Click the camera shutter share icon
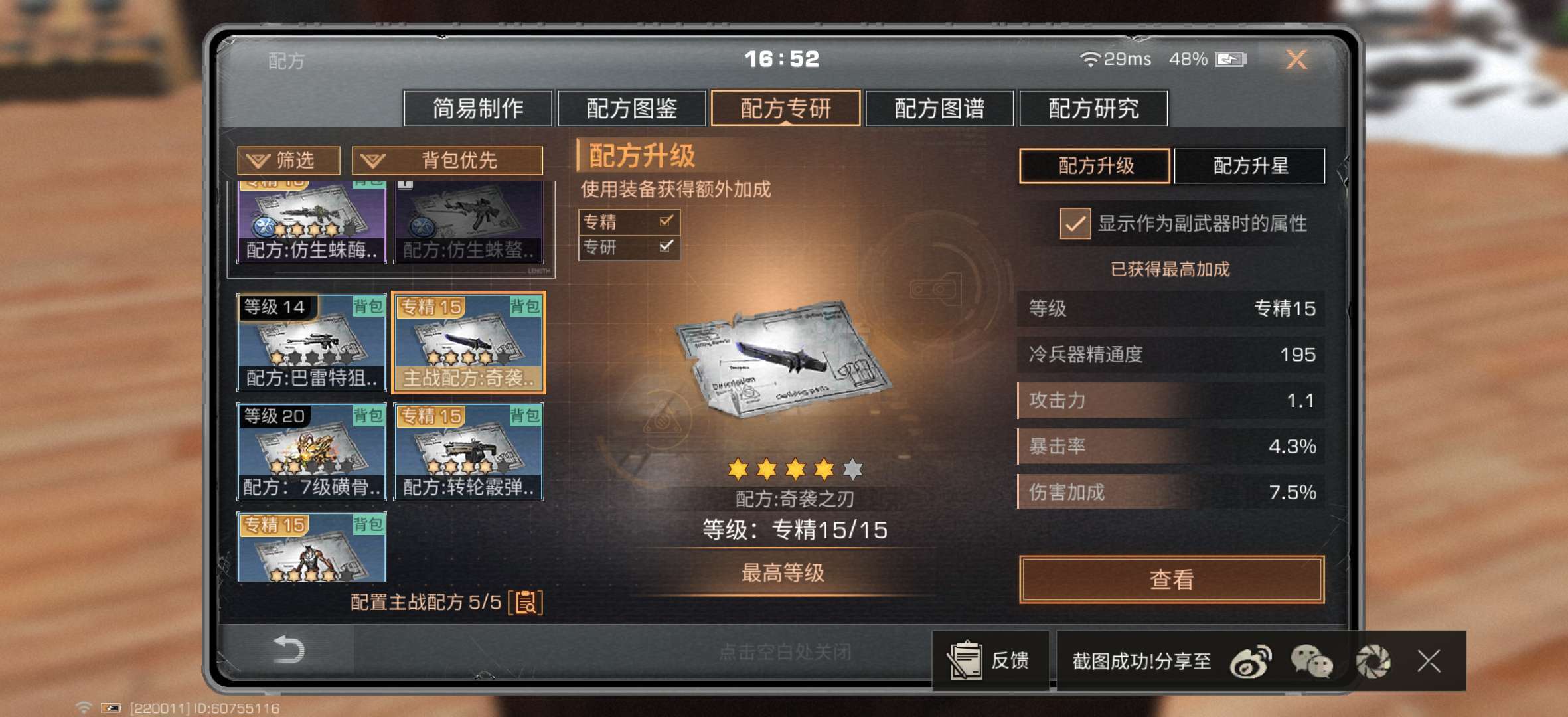Image resolution: width=1568 pixels, height=717 pixels. pyautogui.click(x=1373, y=661)
